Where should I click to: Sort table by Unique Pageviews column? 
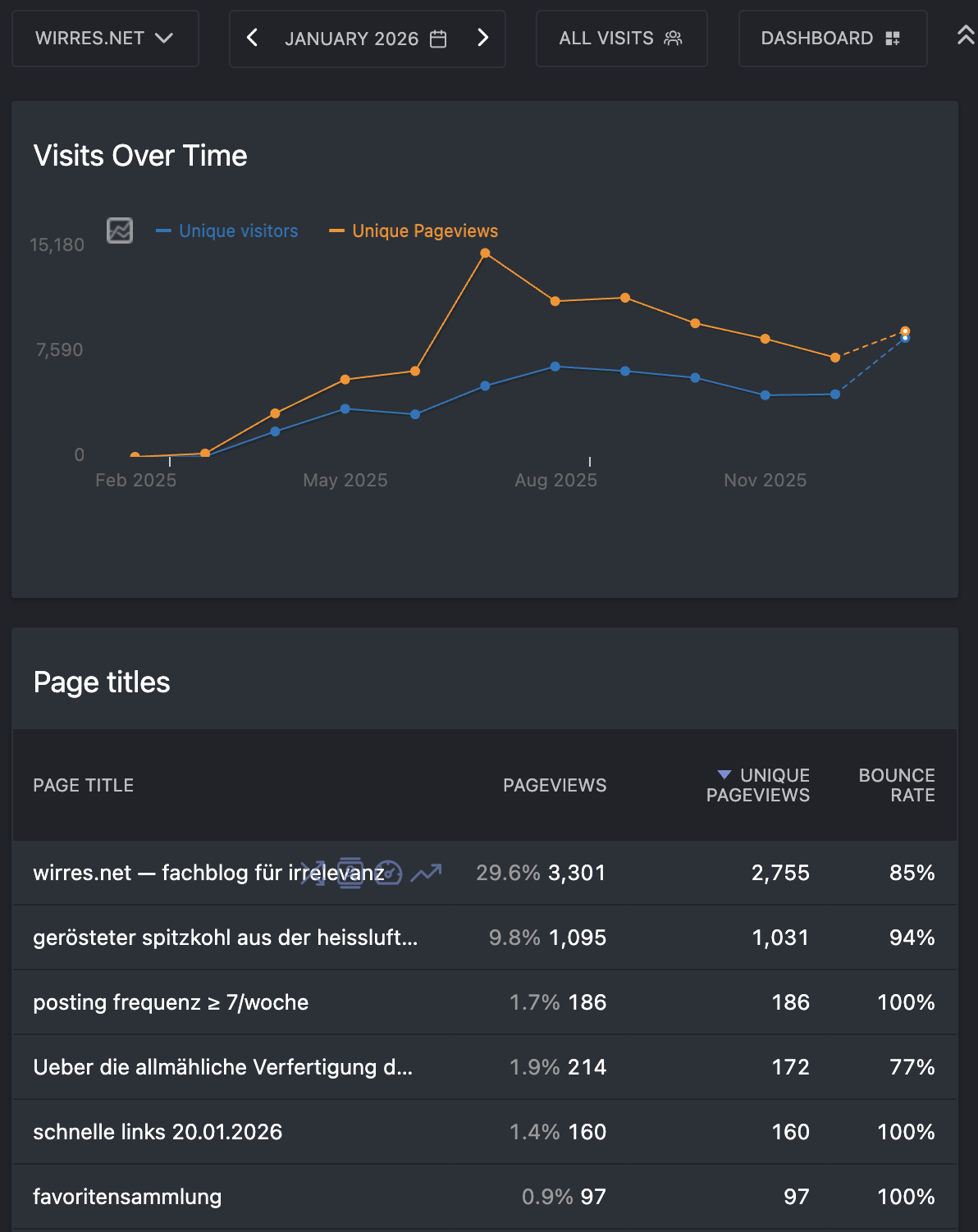click(x=758, y=785)
